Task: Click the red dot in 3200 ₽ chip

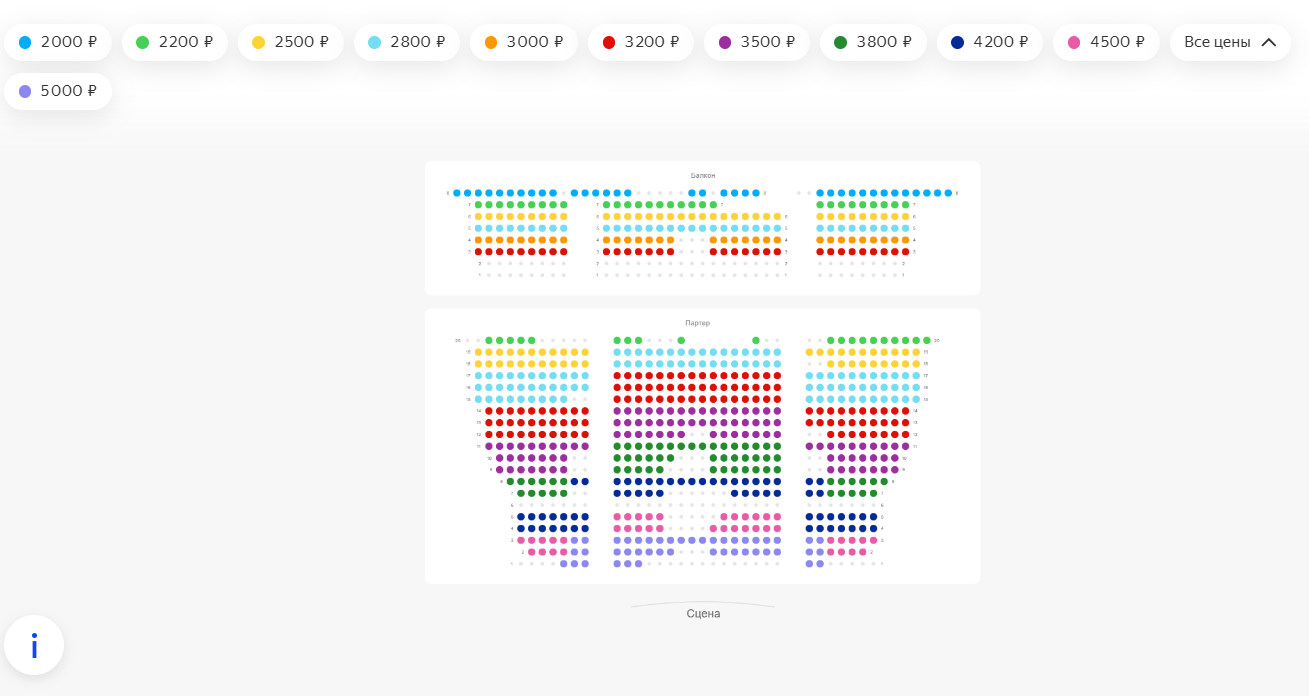Action: [609, 42]
